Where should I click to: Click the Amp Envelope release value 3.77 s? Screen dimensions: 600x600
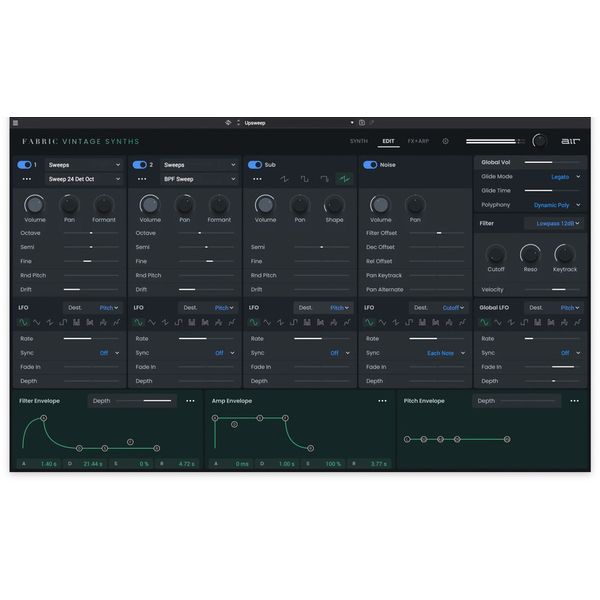pyautogui.click(x=368, y=464)
